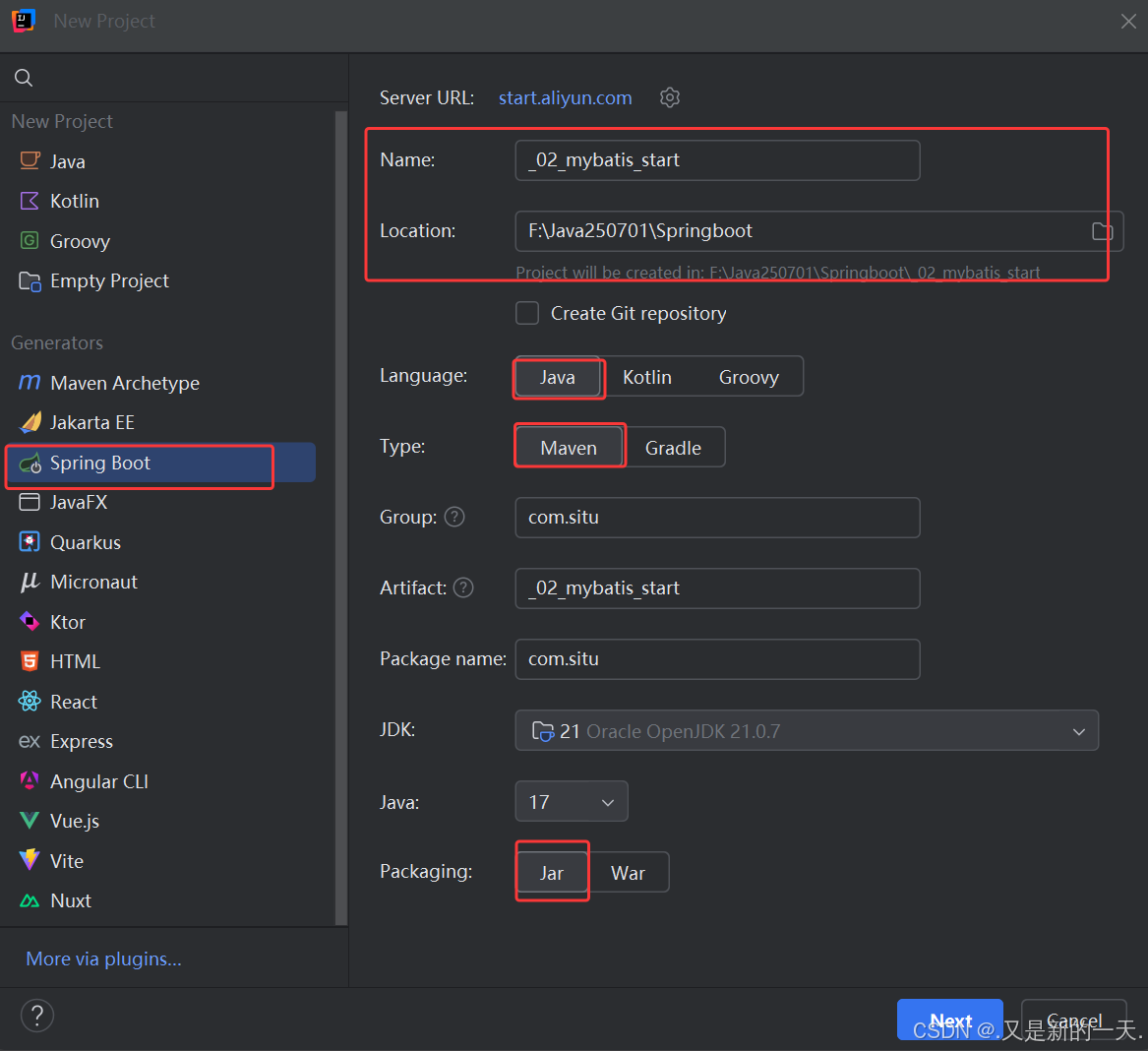Select the Spring Boot generator

[161, 463]
